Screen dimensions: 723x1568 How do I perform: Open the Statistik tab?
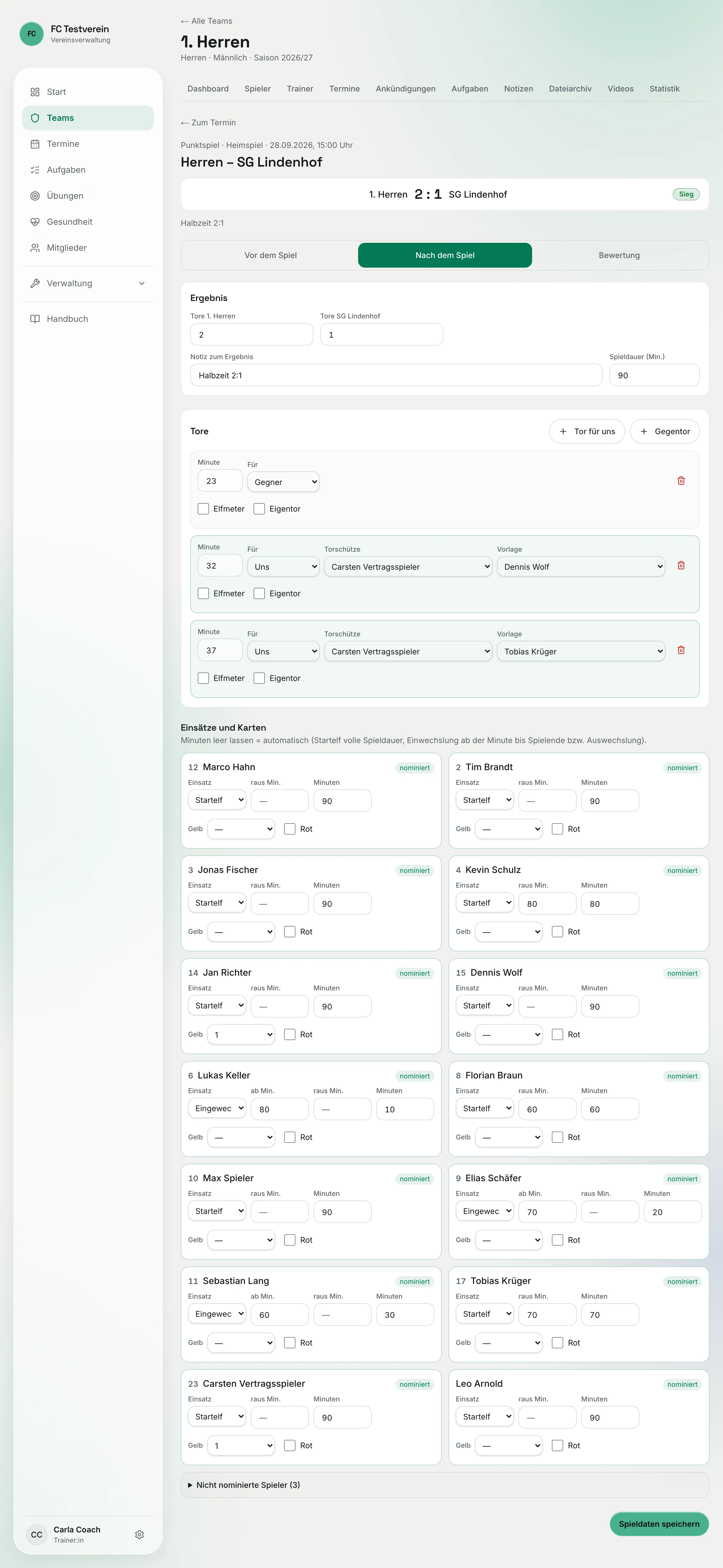click(665, 89)
